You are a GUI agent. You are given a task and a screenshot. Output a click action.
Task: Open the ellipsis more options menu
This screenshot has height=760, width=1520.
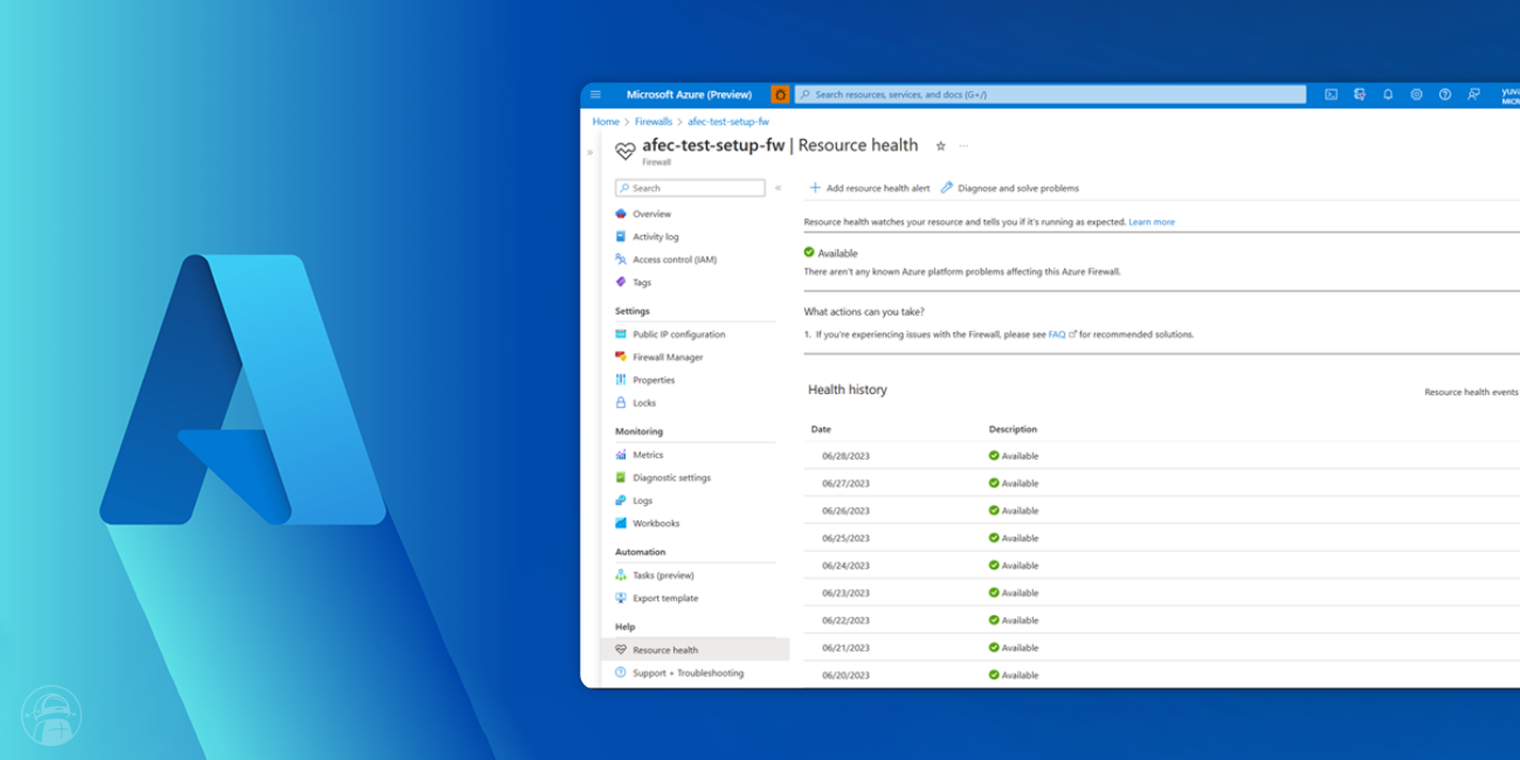coord(963,146)
